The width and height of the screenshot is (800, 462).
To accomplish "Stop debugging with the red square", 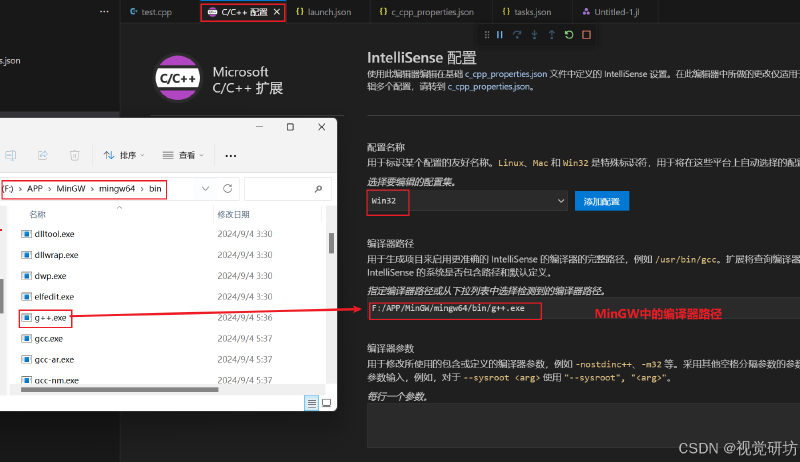I will tap(586, 35).
